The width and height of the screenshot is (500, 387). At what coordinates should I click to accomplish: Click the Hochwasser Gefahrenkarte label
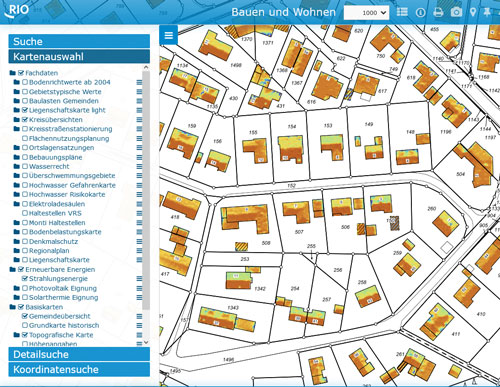(x=72, y=185)
